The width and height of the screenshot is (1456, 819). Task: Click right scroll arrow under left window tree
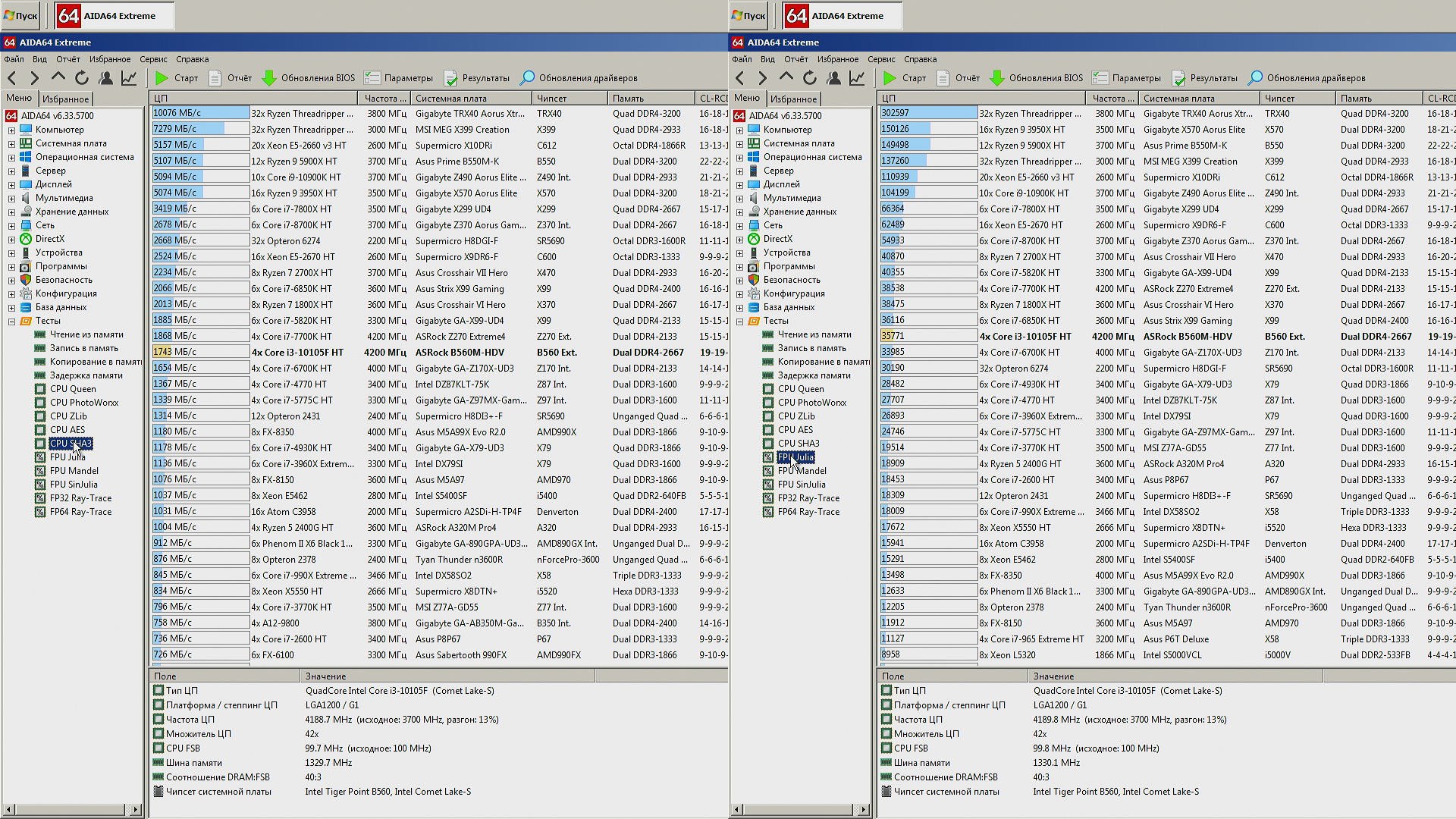(x=136, y=810)
